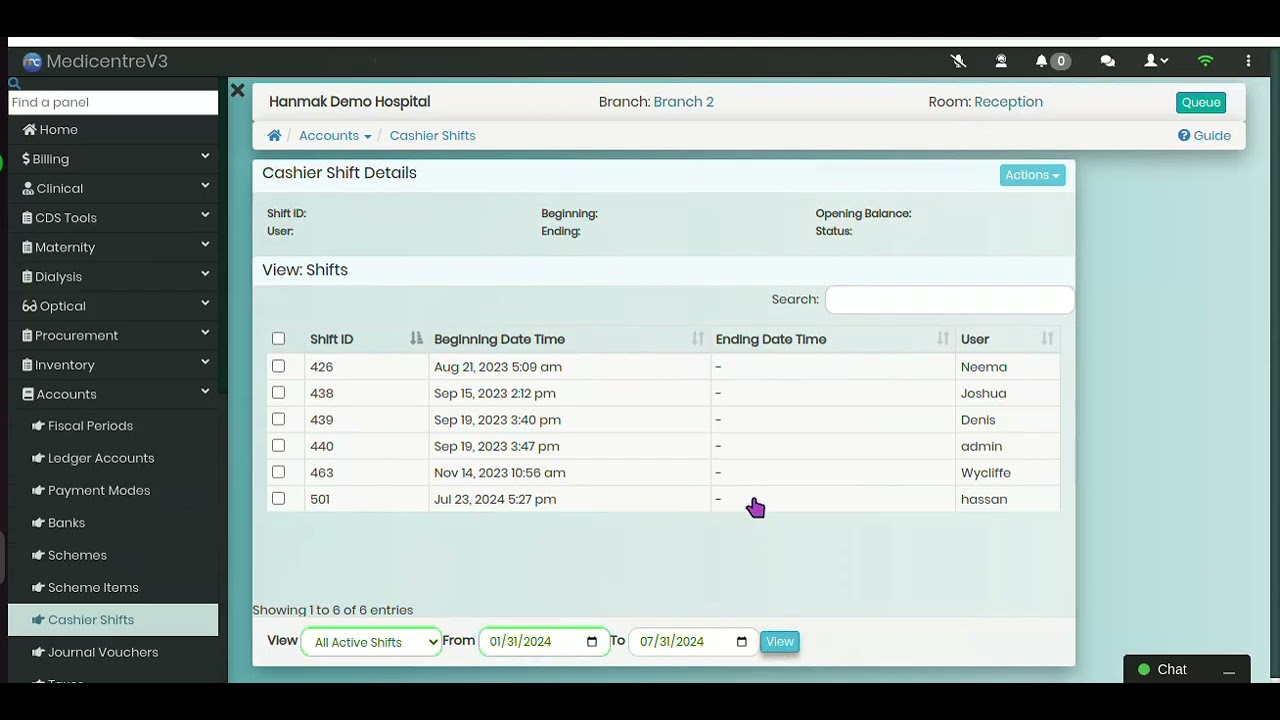Screen dimensions: 1280x720
Task: Focus the Find a panel field
Action: tap(113, 102)
